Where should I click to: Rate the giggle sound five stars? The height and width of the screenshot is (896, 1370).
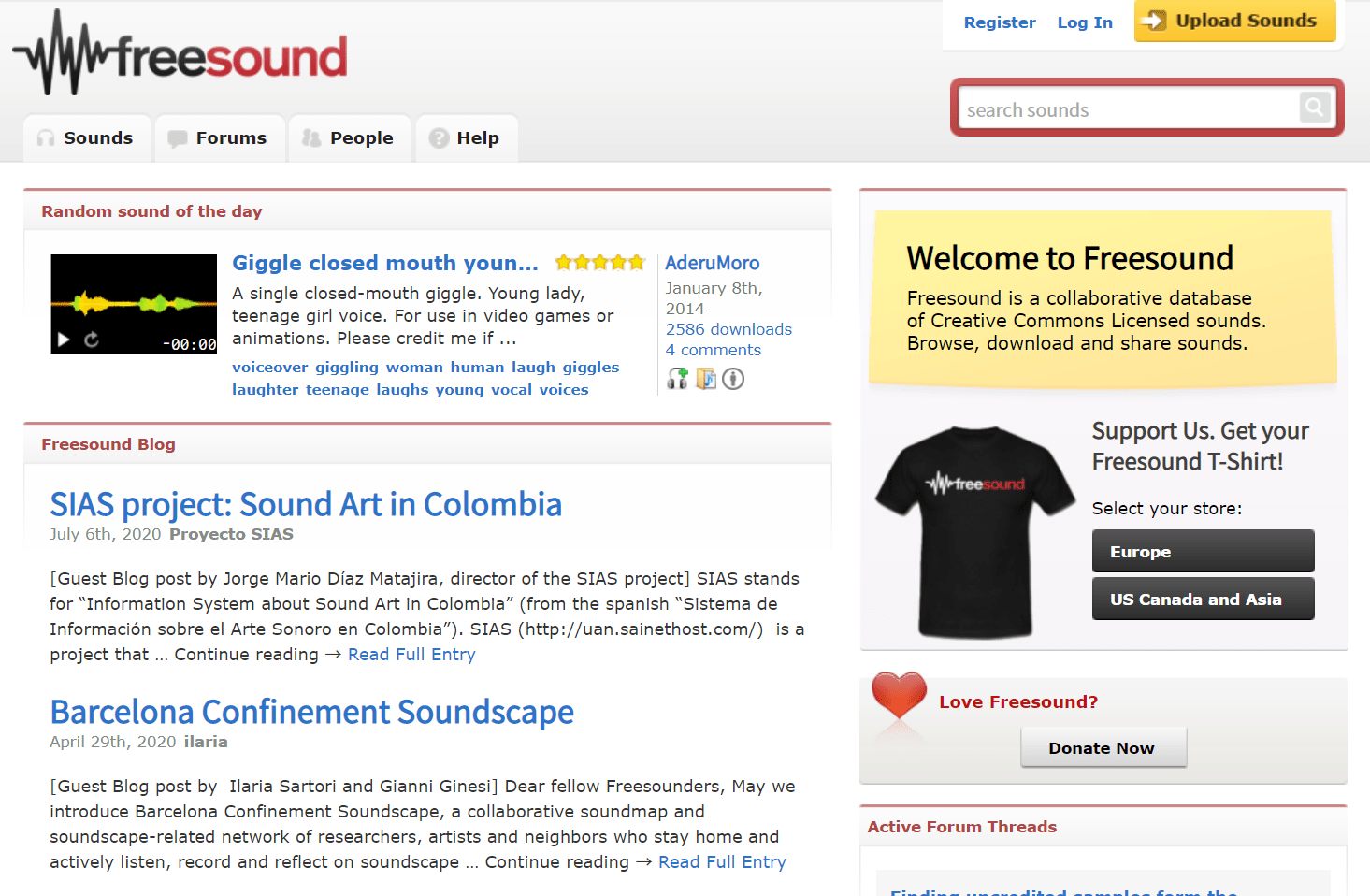pos(637,263)
